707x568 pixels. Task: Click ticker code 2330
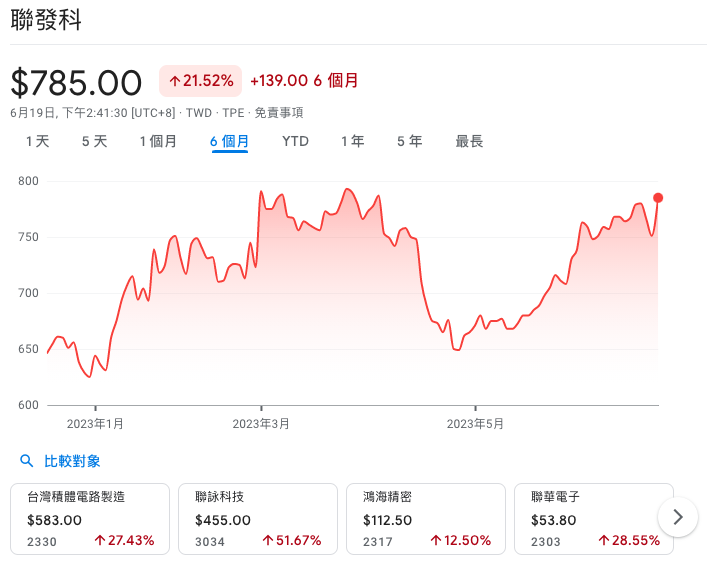click(42, 541)
